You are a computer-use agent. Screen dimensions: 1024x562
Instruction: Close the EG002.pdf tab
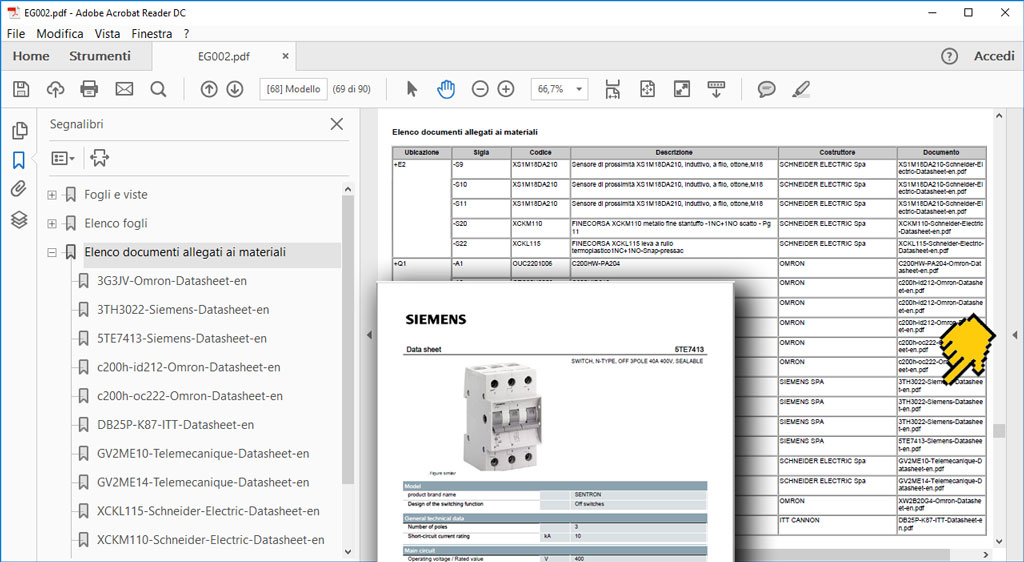click(x=285, y=57)
